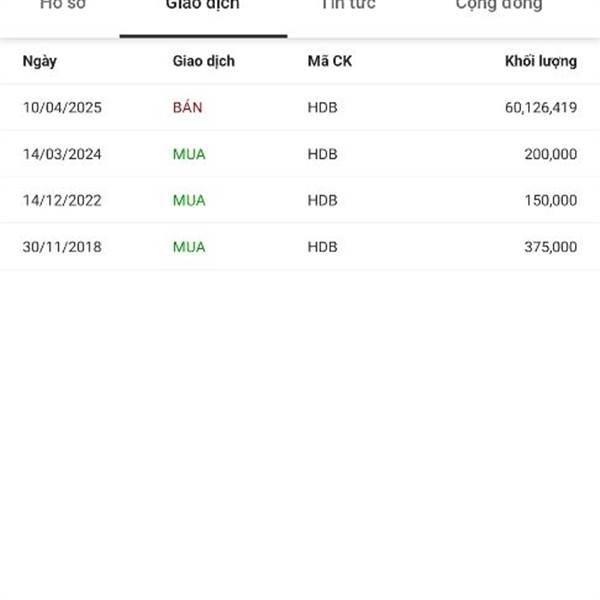Image resolution: width=600 pixels, height=600 pixels.
Task: Go to the Cộng đồng tab
Action: tap(499, 5)
